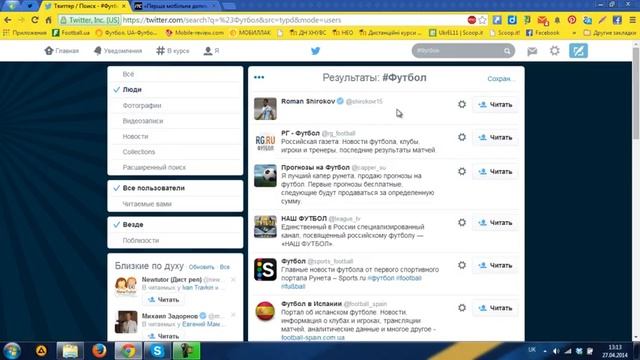Open gear menu for НАШ ФУТБОЛ
Screen dimensions: 640x360
point(462,222)
